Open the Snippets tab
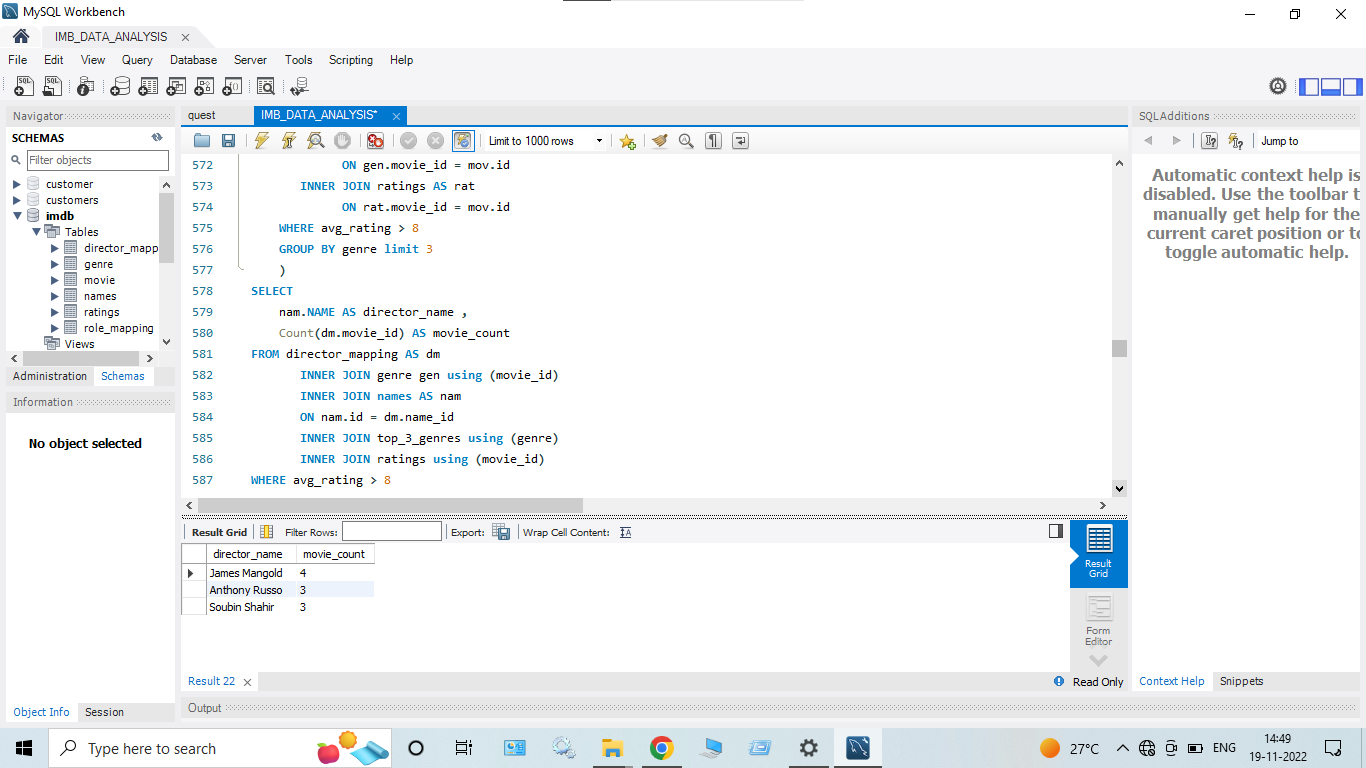This screenshot has height=768, width=1366. pos(1241,681)
